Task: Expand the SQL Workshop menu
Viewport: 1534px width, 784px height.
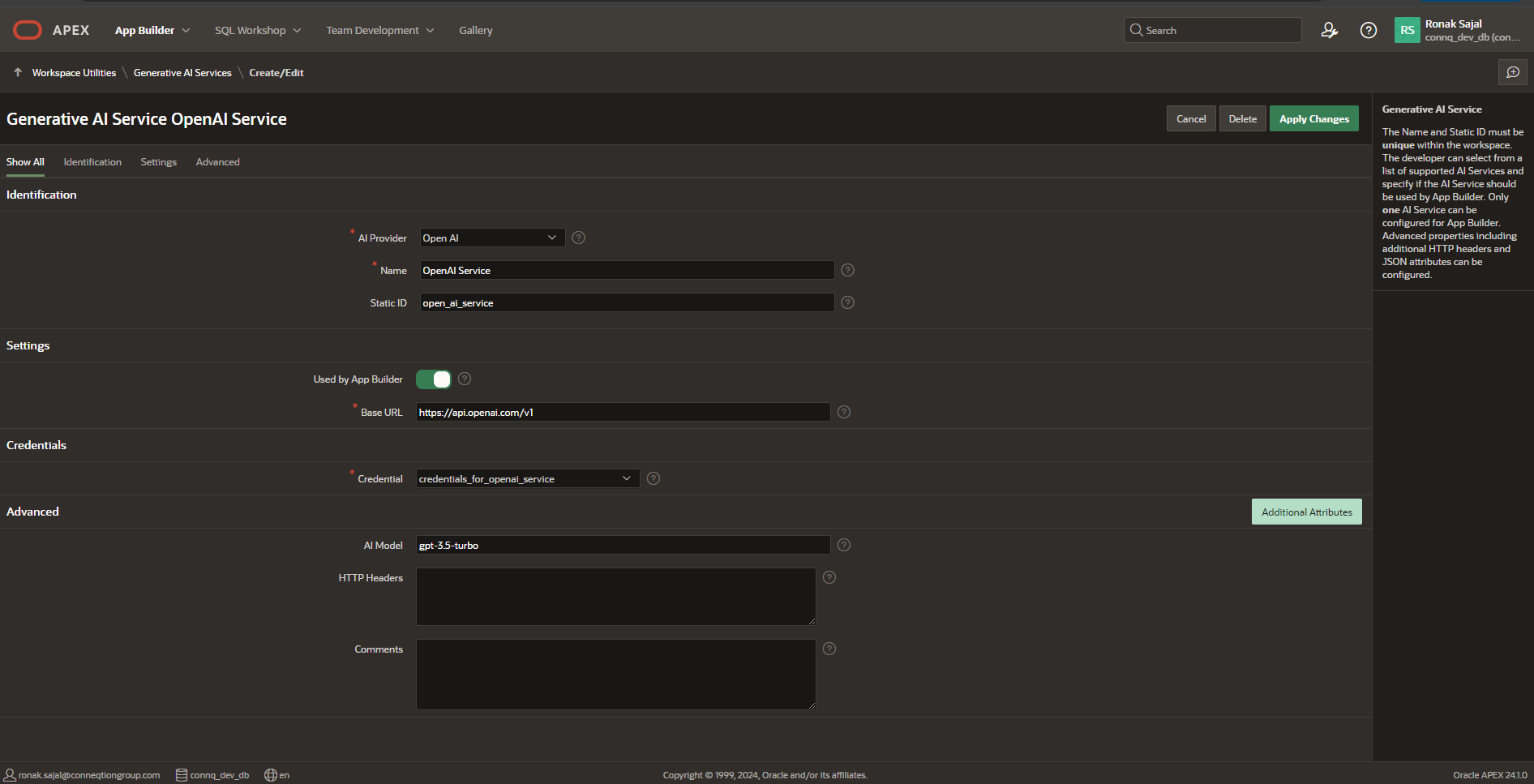Action: (258, 30)
